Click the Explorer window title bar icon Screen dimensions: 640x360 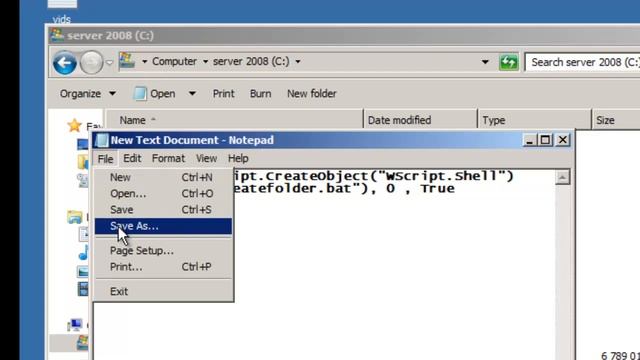click(58, 36)
